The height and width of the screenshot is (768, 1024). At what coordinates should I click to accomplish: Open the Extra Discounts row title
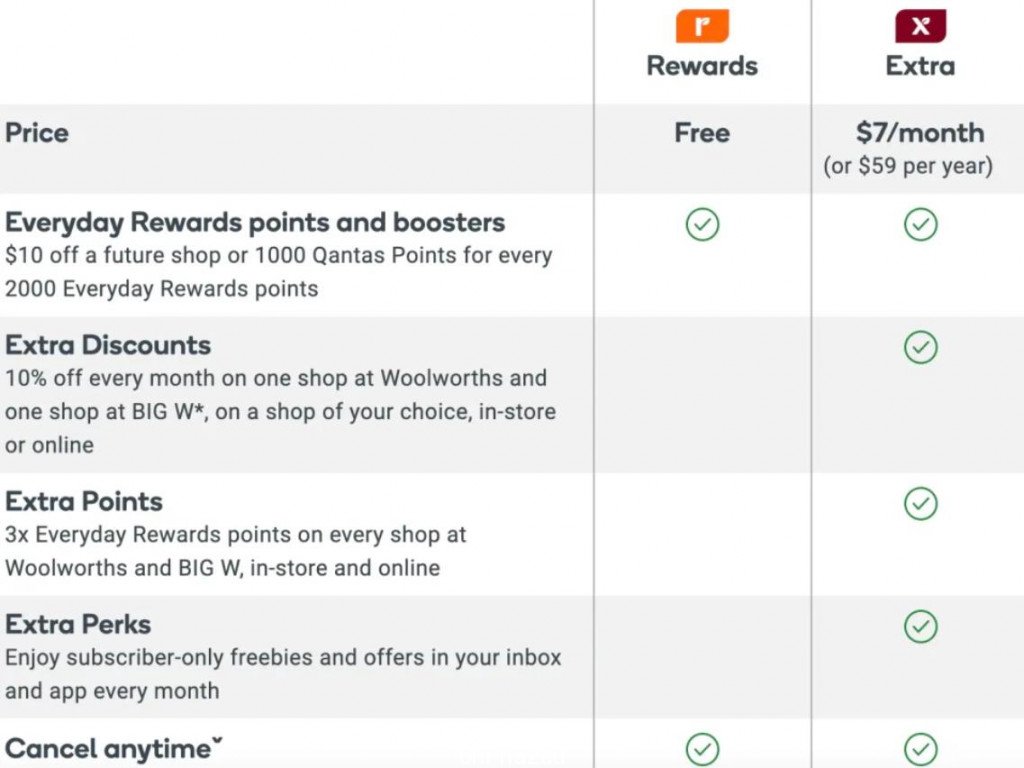[x=108, y=345]
